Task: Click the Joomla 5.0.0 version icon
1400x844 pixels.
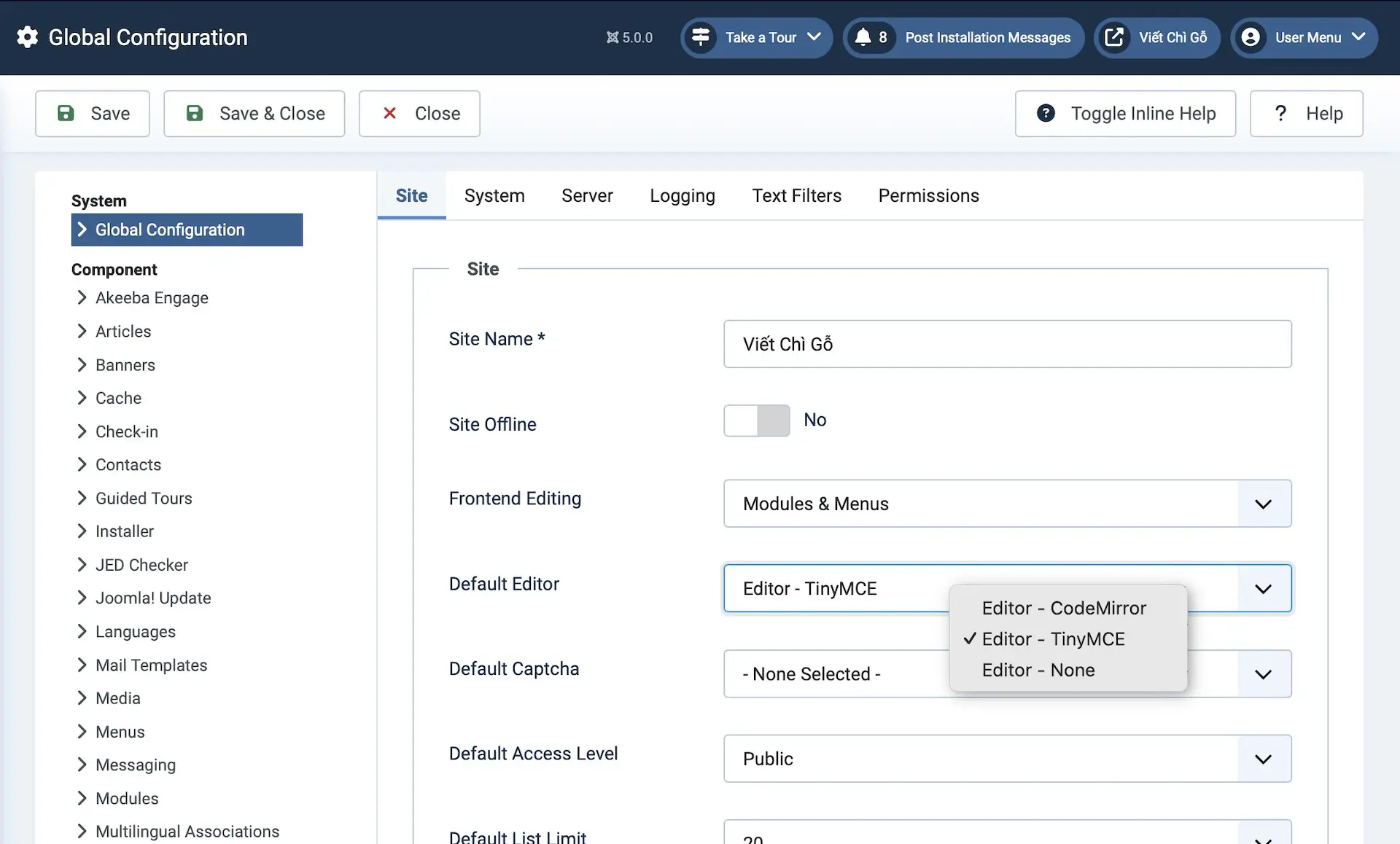Action: click(612, 37)
